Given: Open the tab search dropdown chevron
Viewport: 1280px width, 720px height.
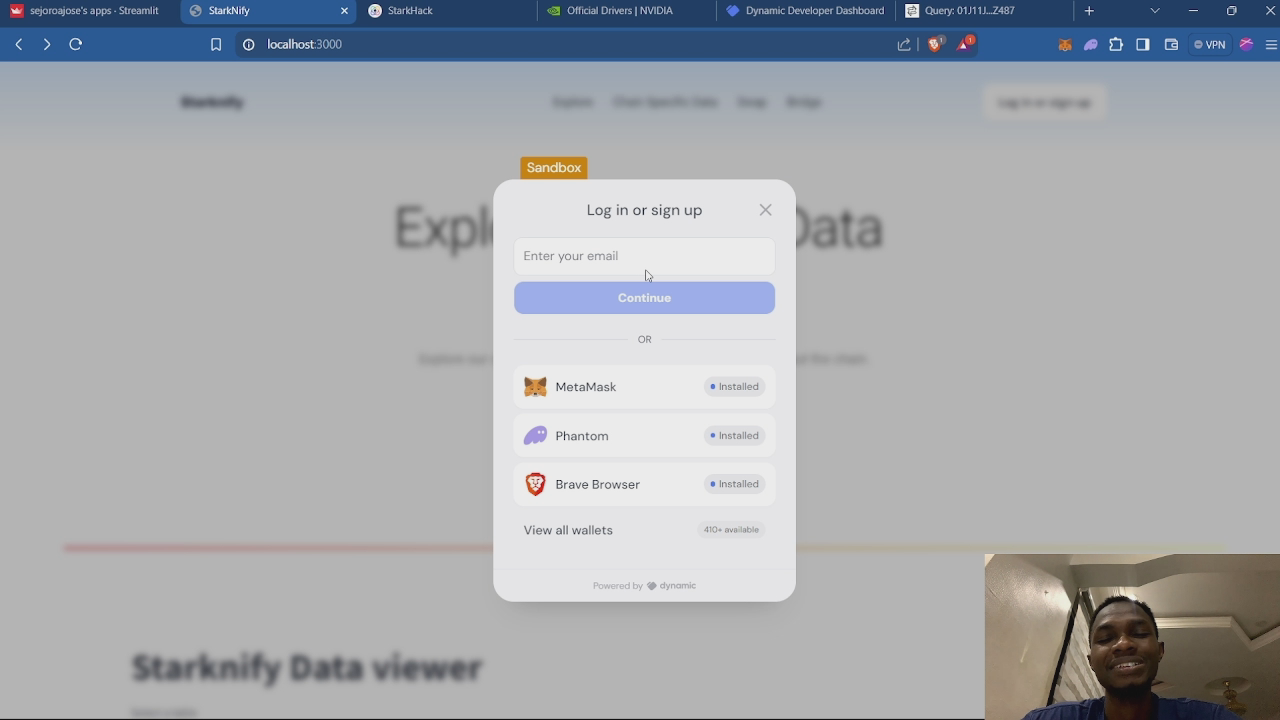Looking at the screenshot, I should coord(1155,11).
